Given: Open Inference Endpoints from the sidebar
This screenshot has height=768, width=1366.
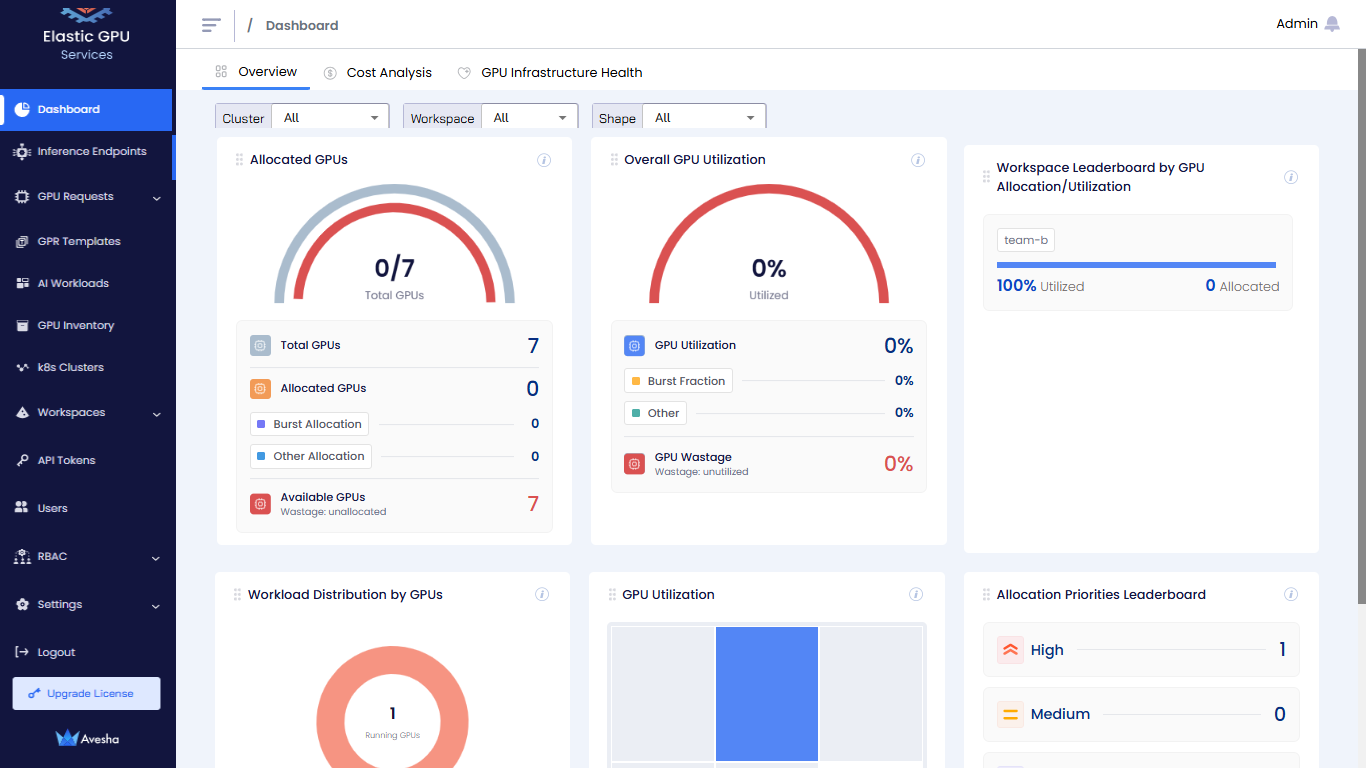Looking at the screenshot, I should click(91, 152).
